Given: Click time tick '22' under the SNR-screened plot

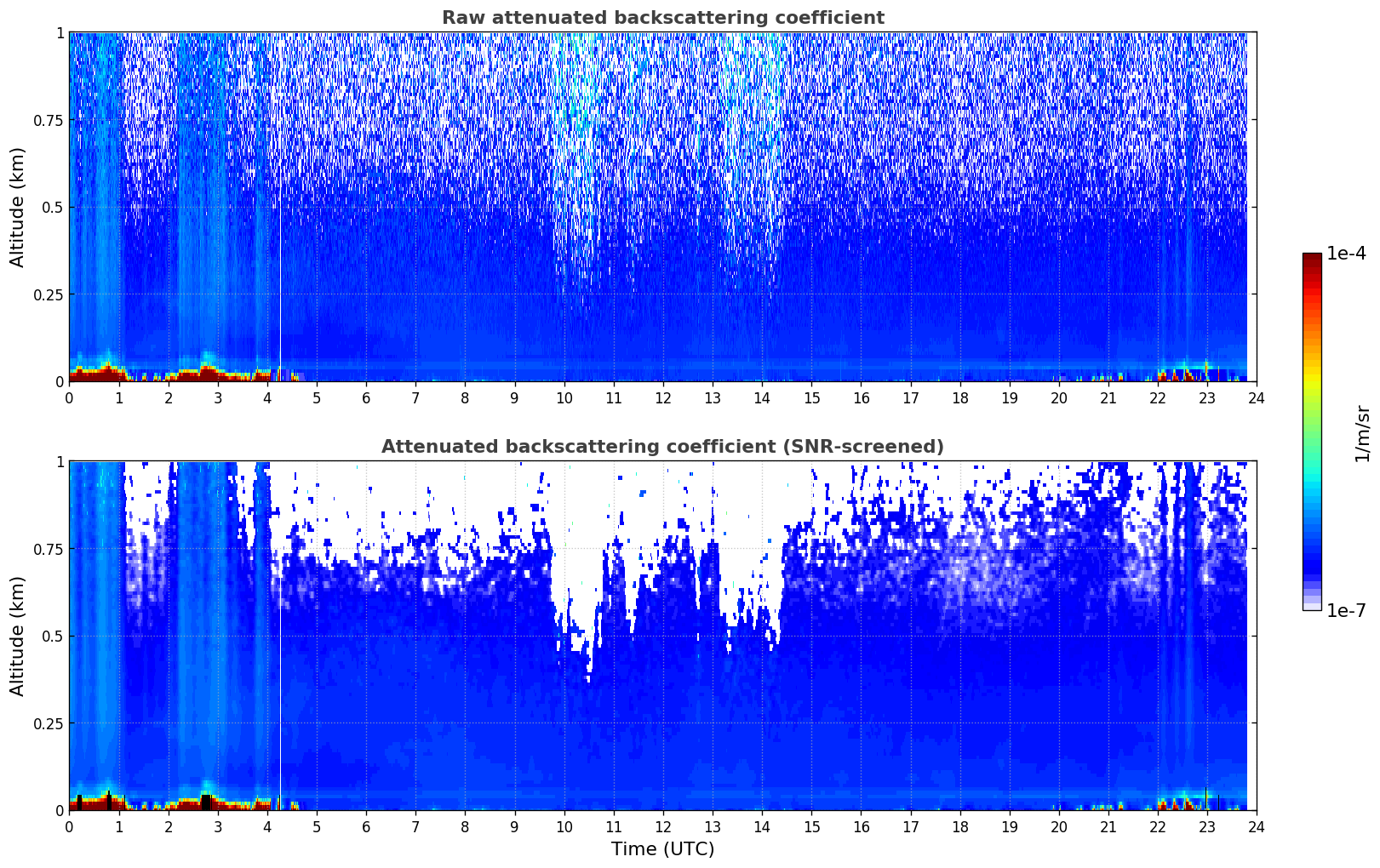Looking at the screenshot, I should coord(1158,826).
